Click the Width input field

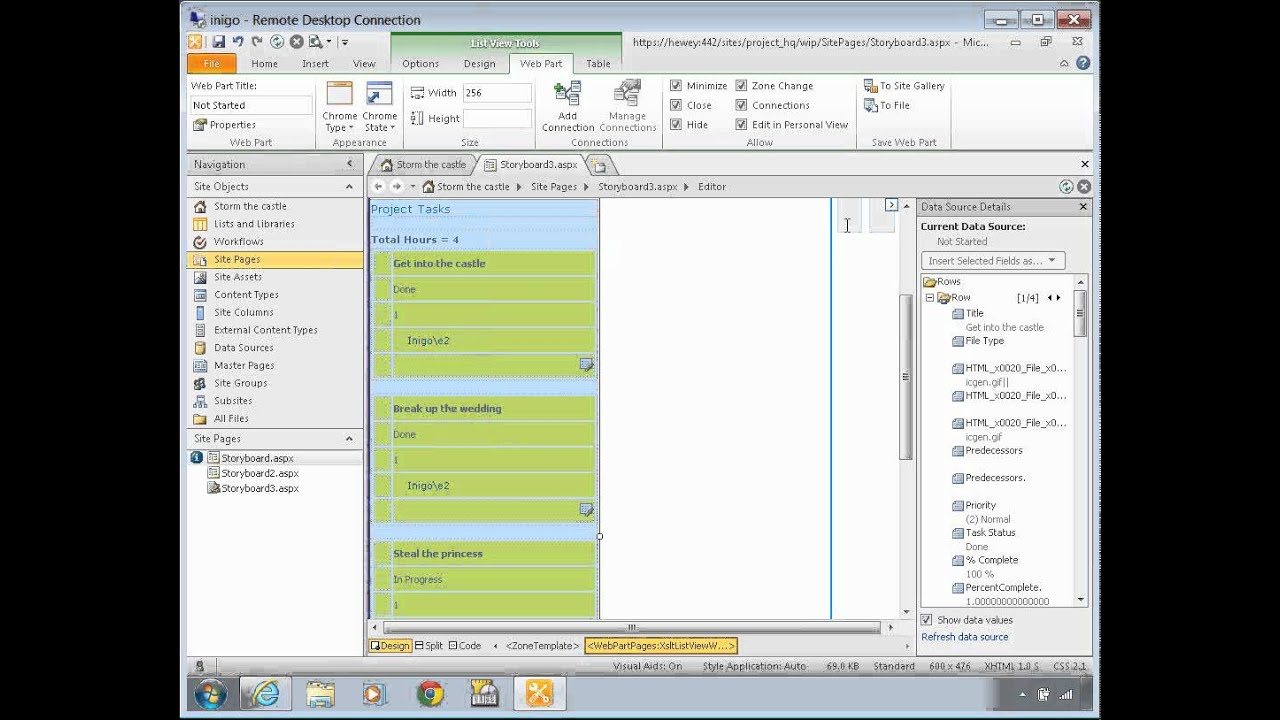[x=496, y=93]
